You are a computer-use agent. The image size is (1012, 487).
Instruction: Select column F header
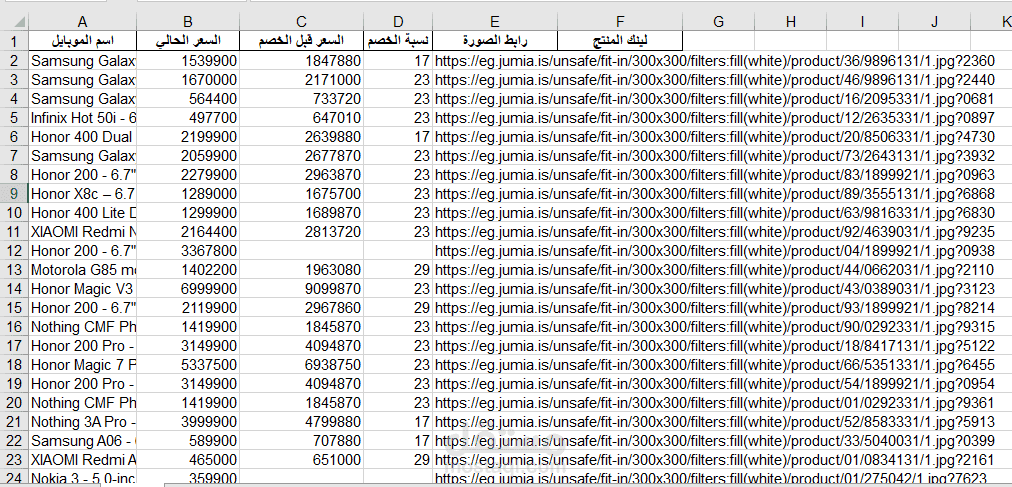point(620,22)
